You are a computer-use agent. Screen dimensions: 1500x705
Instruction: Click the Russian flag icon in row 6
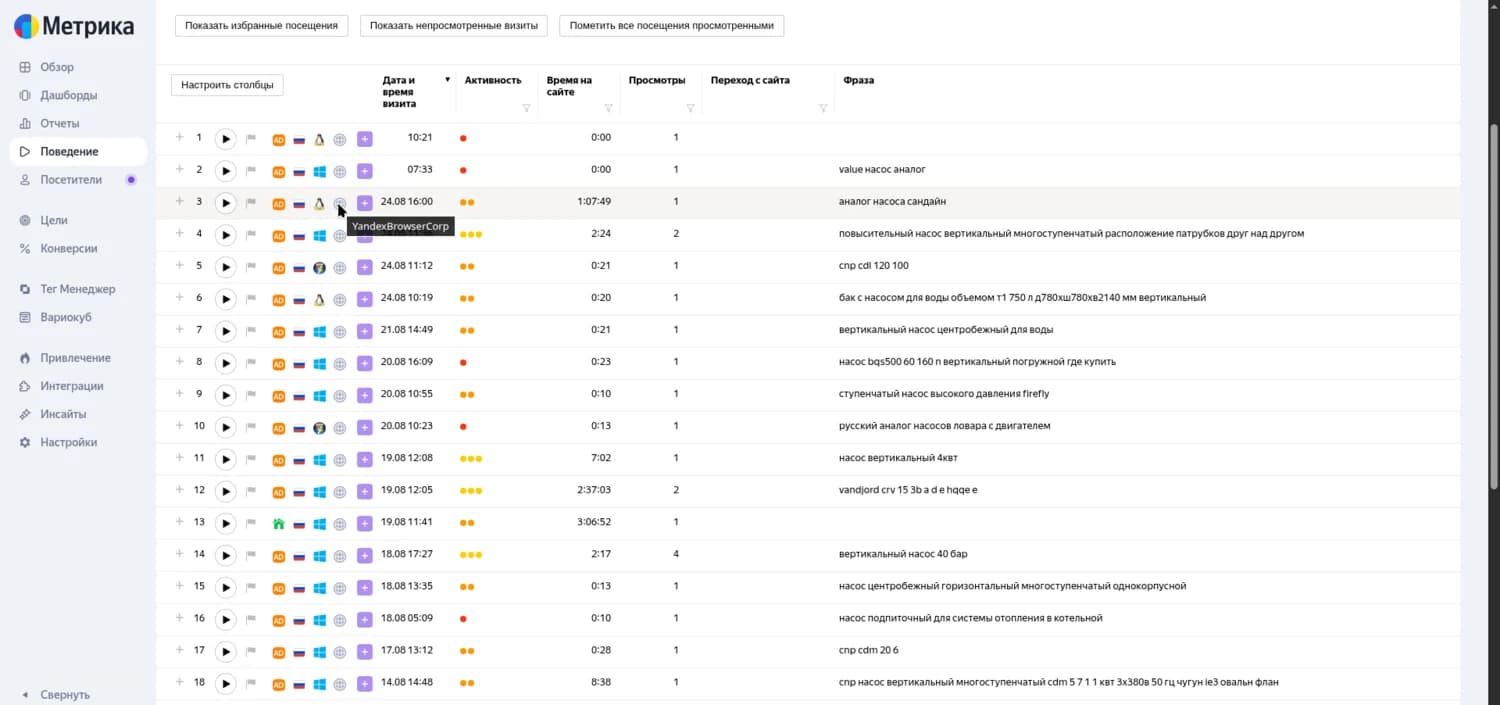(299, 299)
